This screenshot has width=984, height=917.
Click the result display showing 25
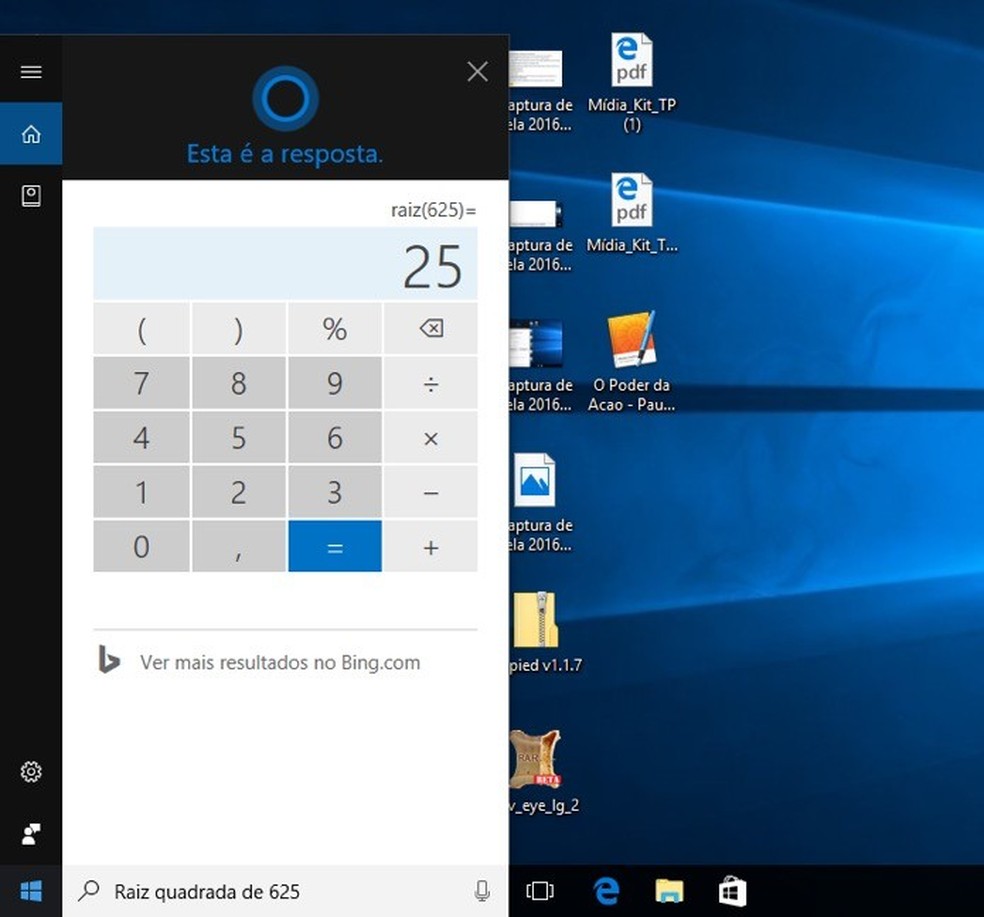point(286,264)
